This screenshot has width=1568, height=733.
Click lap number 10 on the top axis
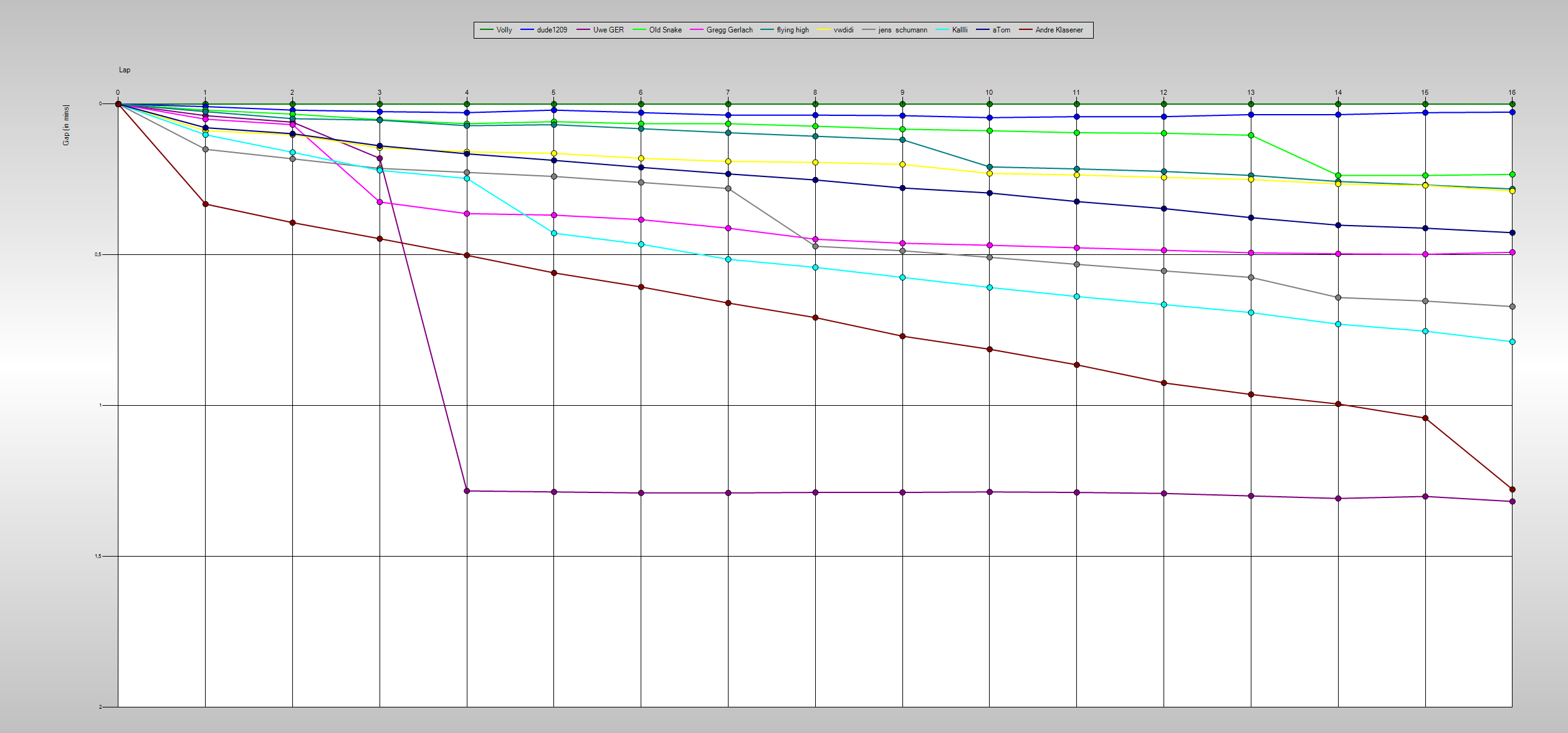coord(989,92)
